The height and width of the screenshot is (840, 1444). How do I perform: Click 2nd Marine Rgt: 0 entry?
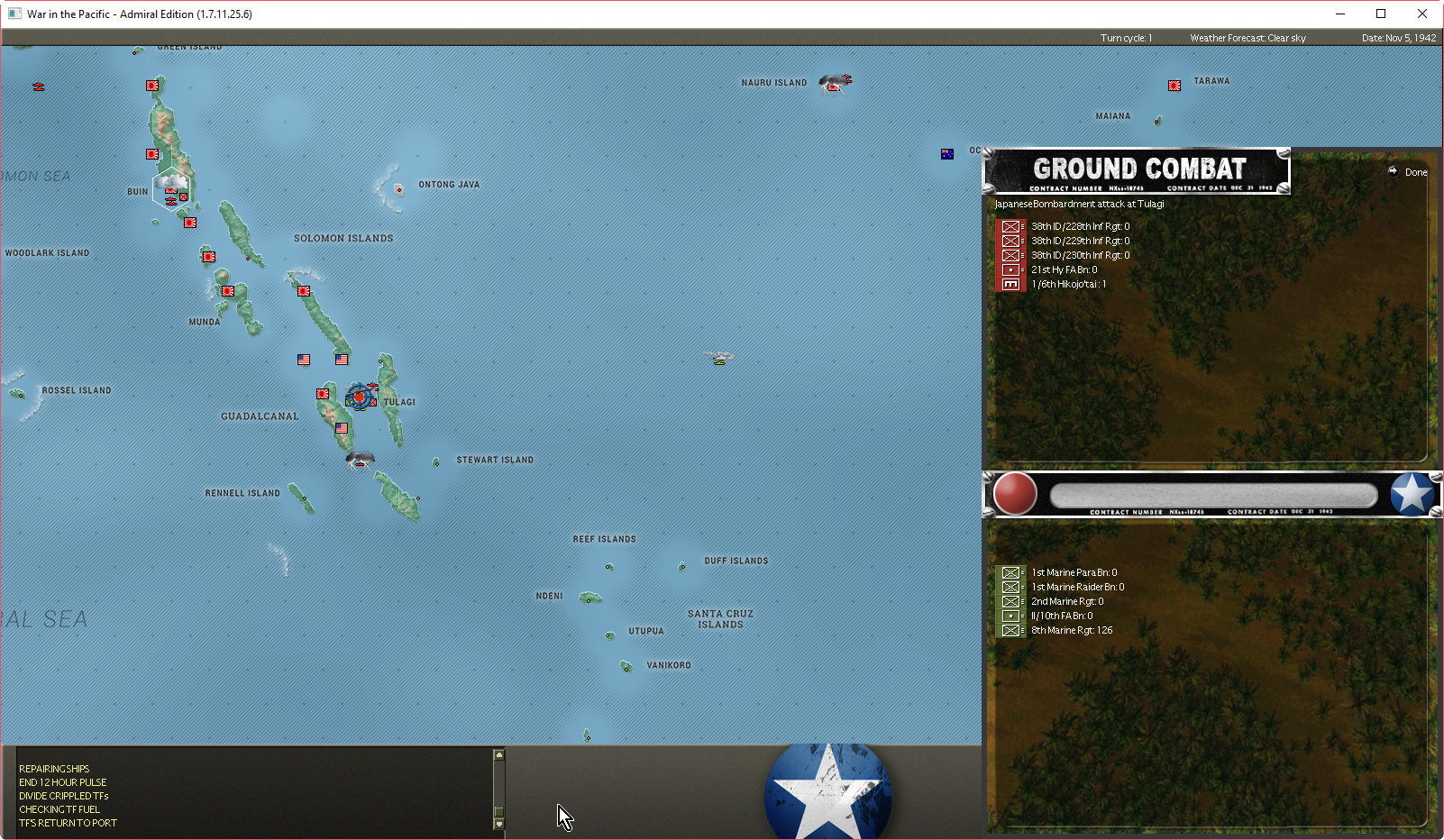(x=1067, y=601)
